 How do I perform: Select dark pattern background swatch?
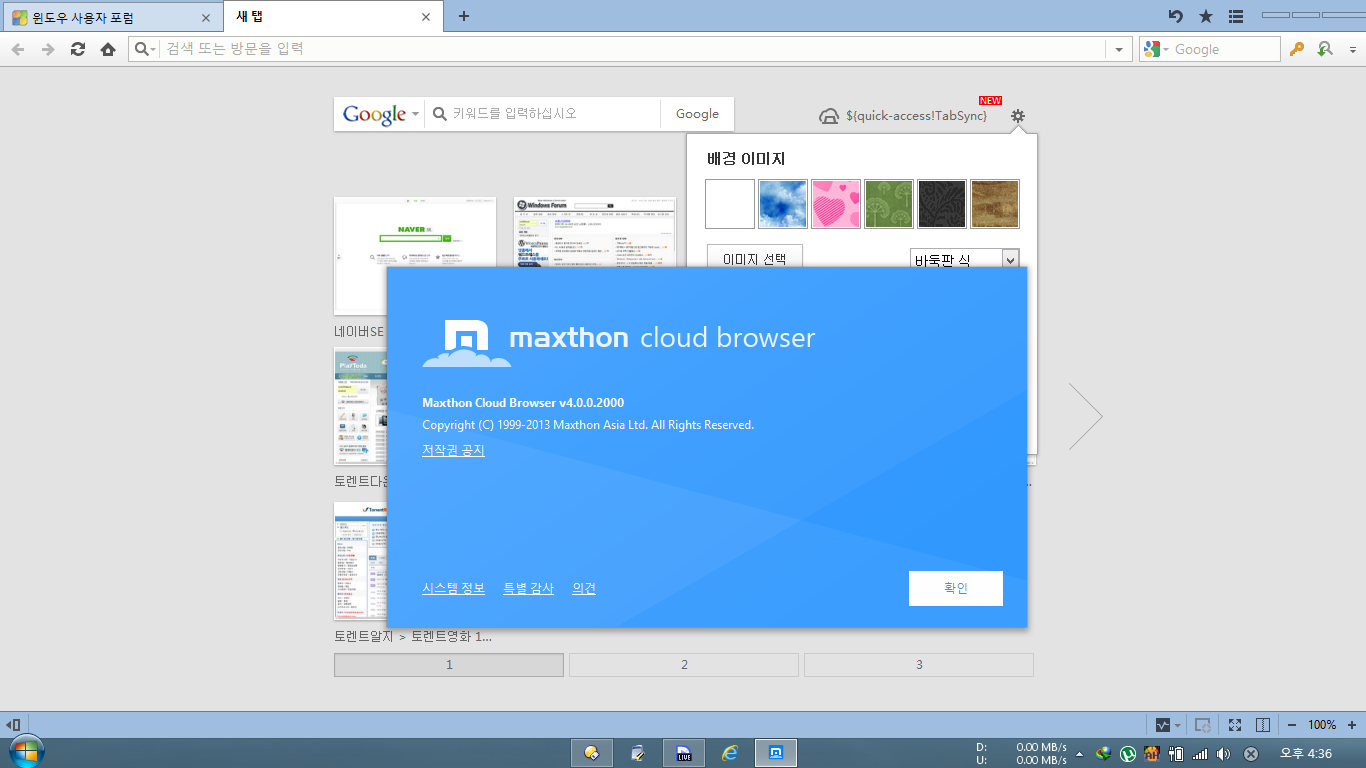(942, 204)
